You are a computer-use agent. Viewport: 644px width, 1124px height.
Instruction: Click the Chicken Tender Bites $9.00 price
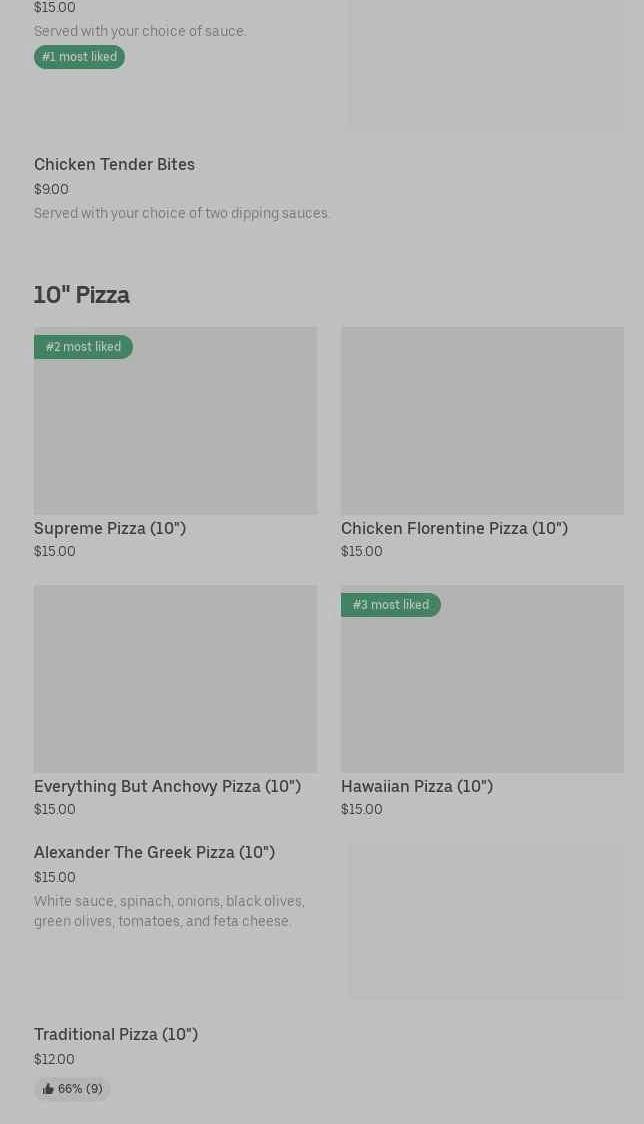(x=51, y=189)
